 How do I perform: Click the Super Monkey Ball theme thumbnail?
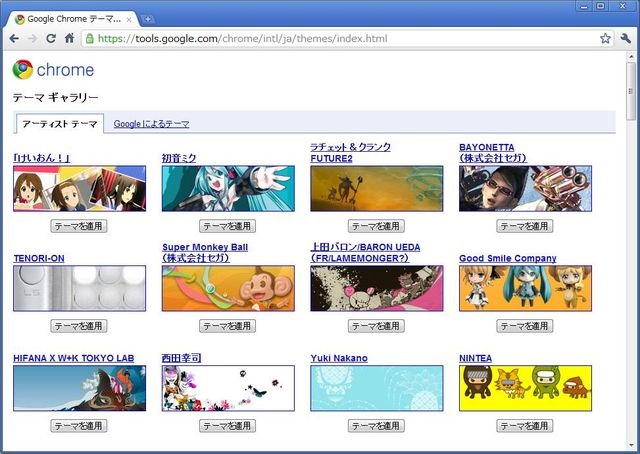click(x=228, y=288)
